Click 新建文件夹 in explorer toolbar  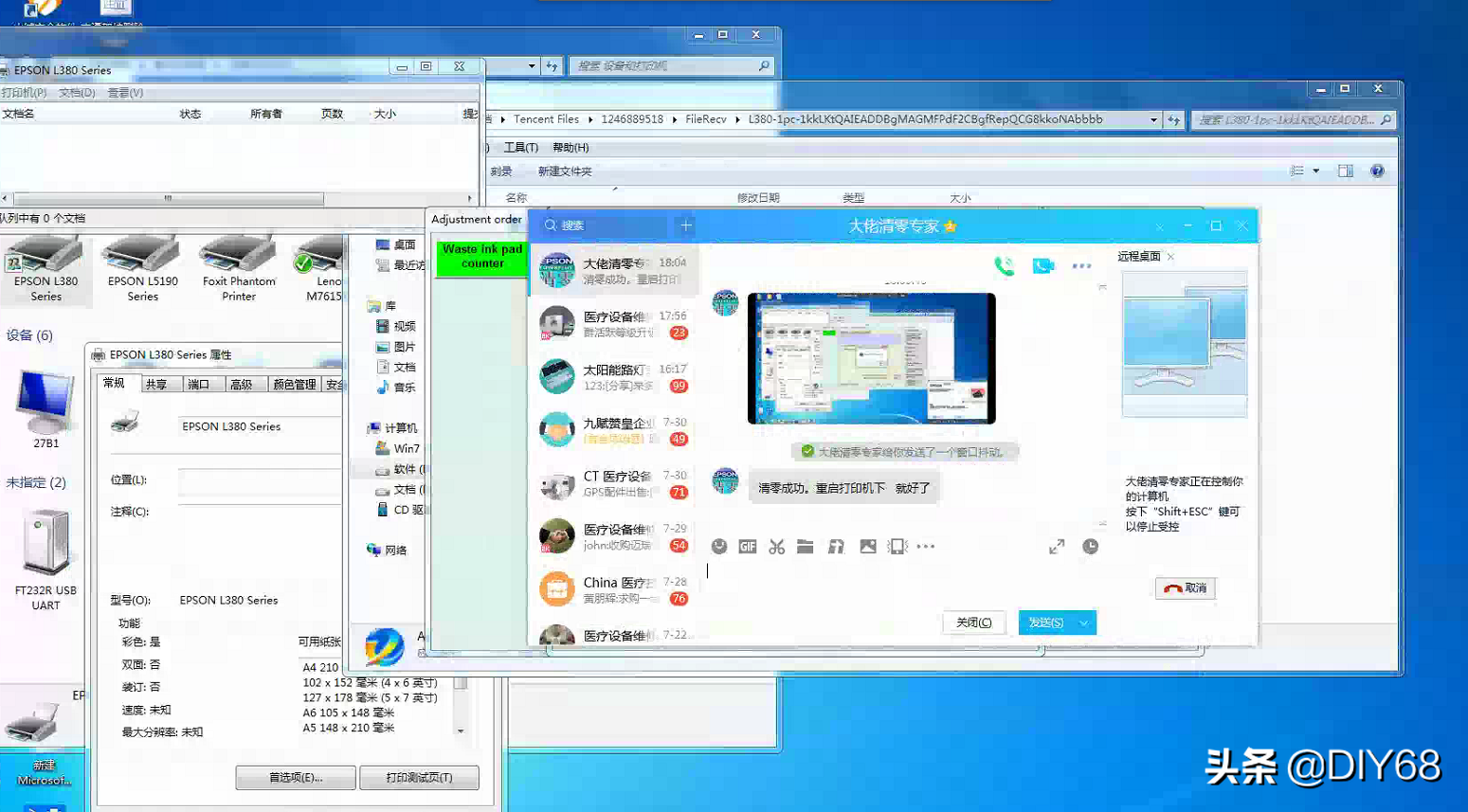coord(565,171)
